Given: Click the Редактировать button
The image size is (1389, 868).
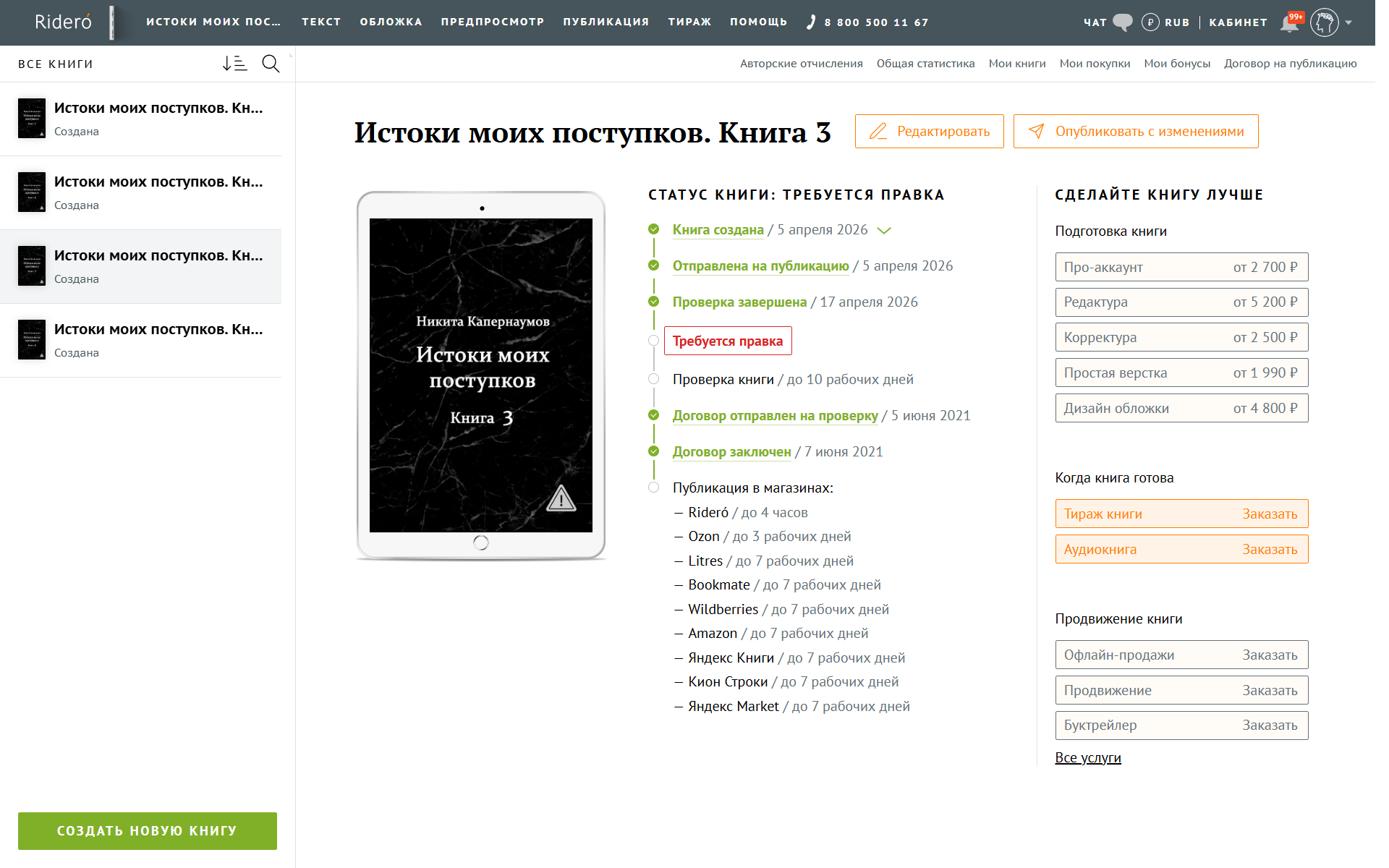Looking at the screenshot, I should [x=930, y=131].
